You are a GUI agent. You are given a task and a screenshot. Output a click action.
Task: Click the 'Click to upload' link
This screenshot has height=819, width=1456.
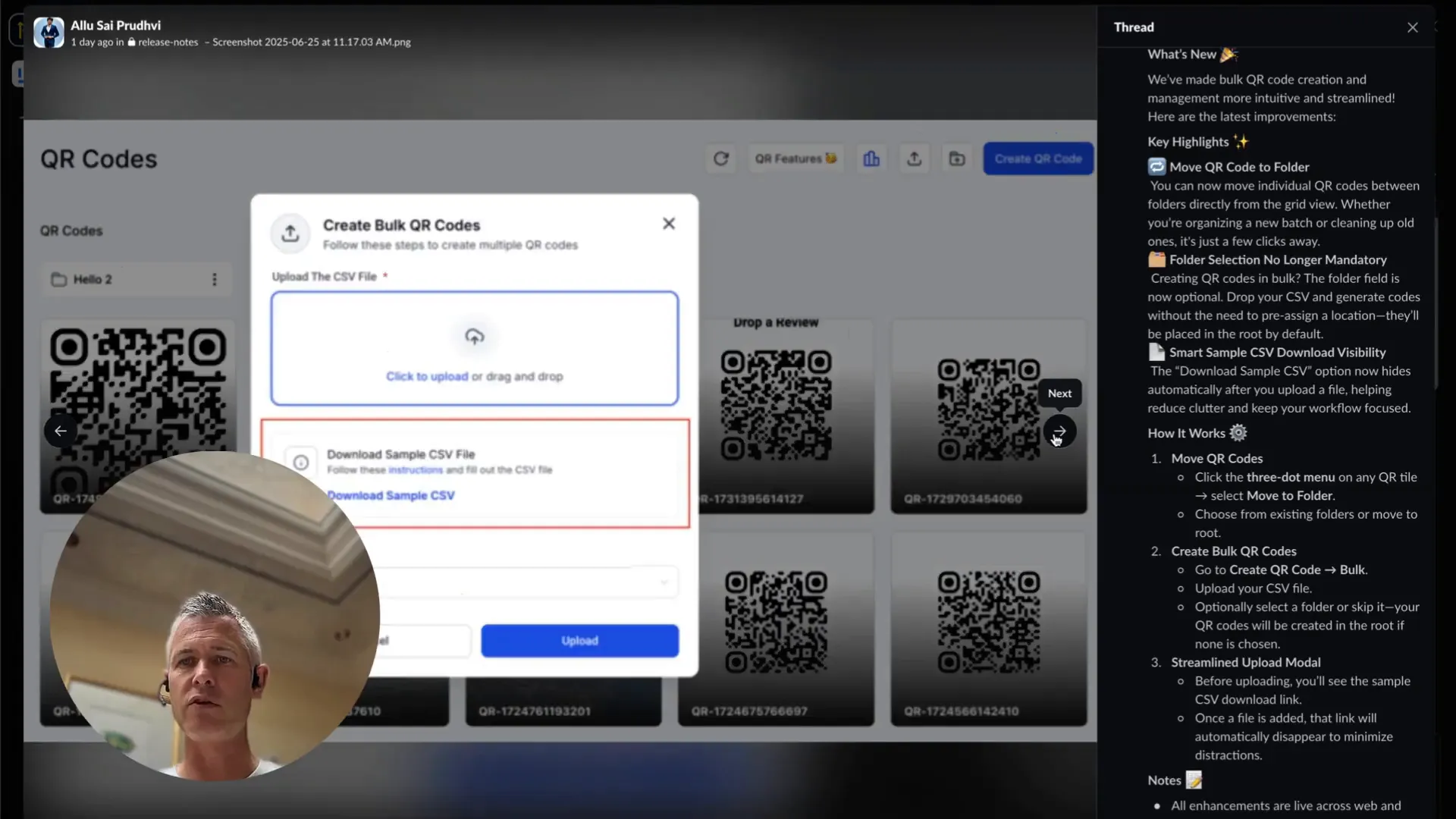click(427, 376)
